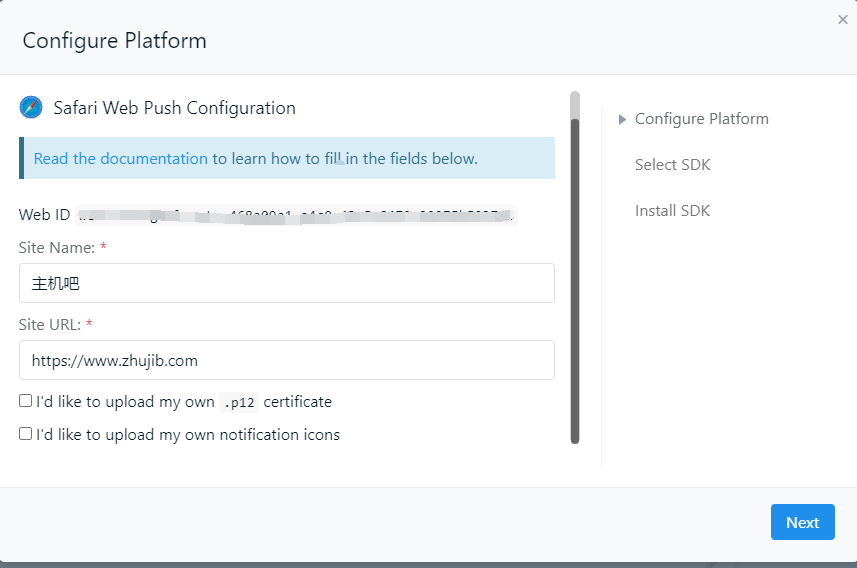This screenshot has height=568, width=857.
Task: Click the Next button
Action: pyautogui.click(x=802, y=522)
